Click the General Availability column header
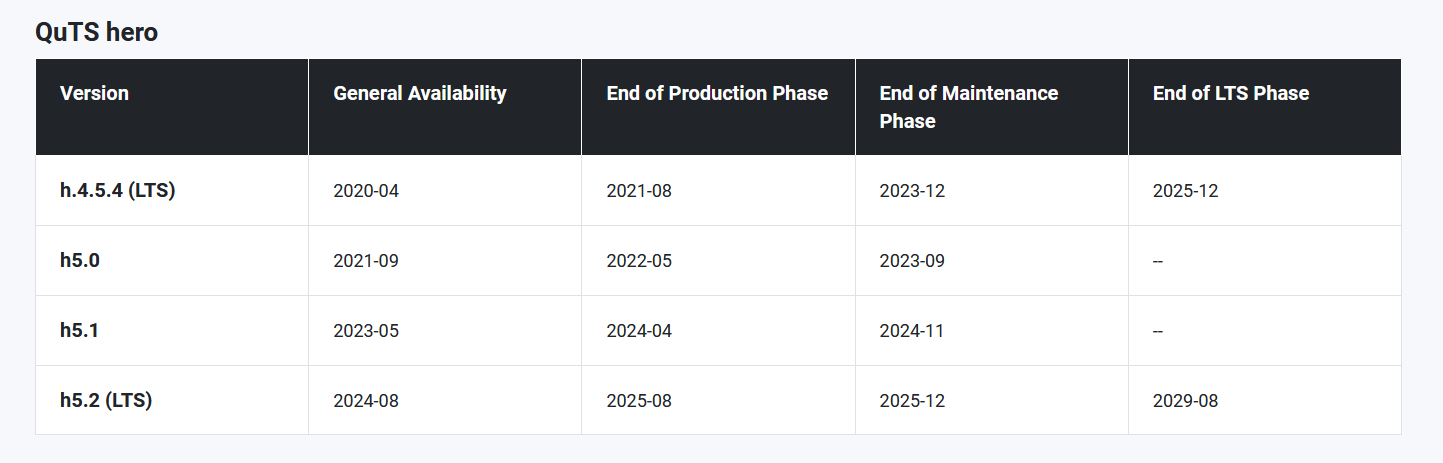The height and width of the screenshot is (463, 1443). point(419,93)
